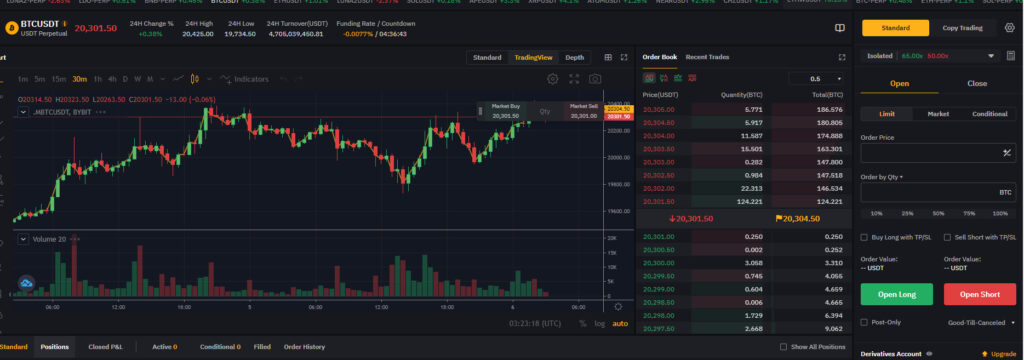Screen dimensions: 1024x360
Task: Enable Sell Short with TP/SL checkbox
Action: click(x=948, y=238)
